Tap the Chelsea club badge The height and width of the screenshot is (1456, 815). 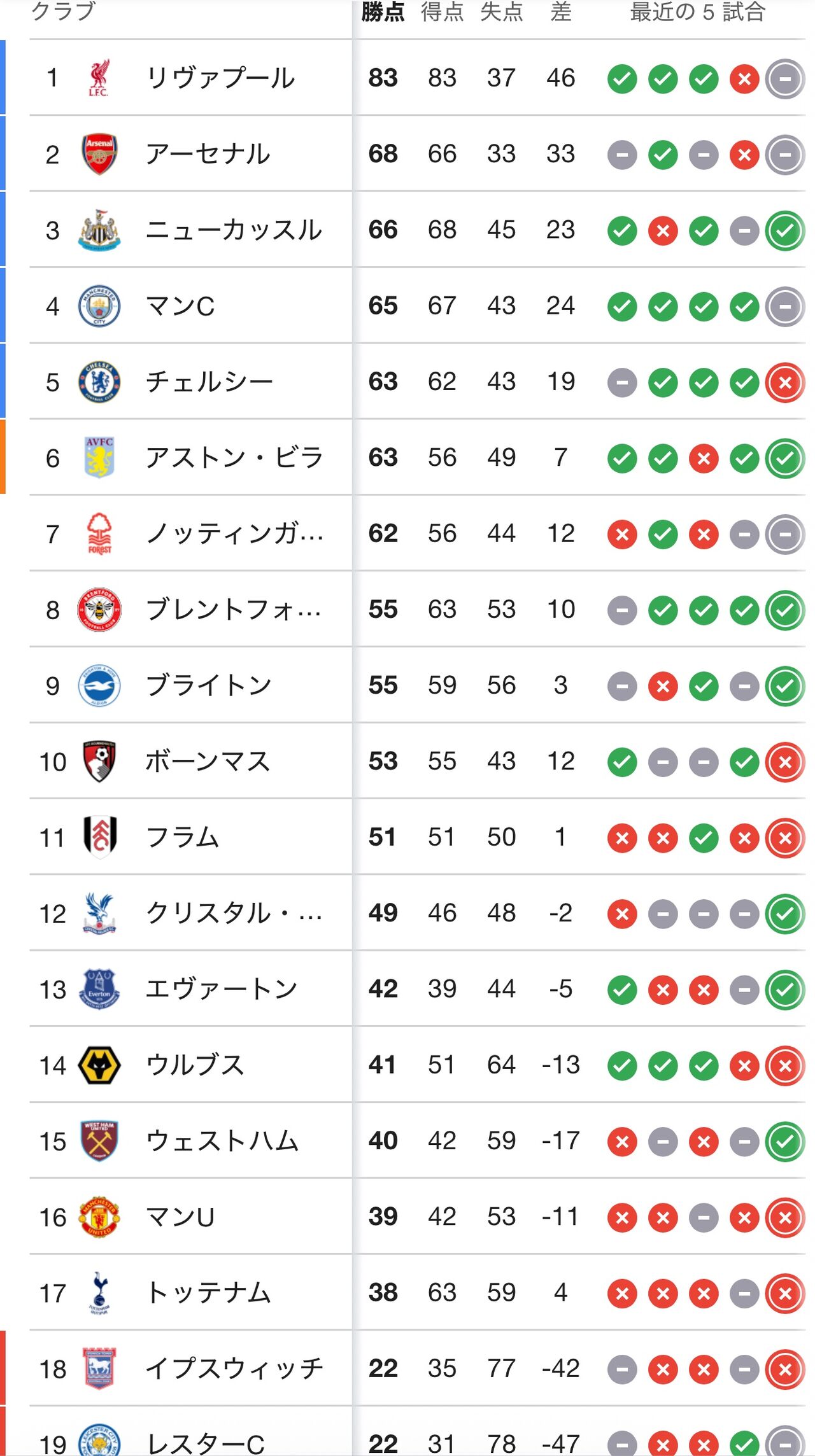click(99, 382)
